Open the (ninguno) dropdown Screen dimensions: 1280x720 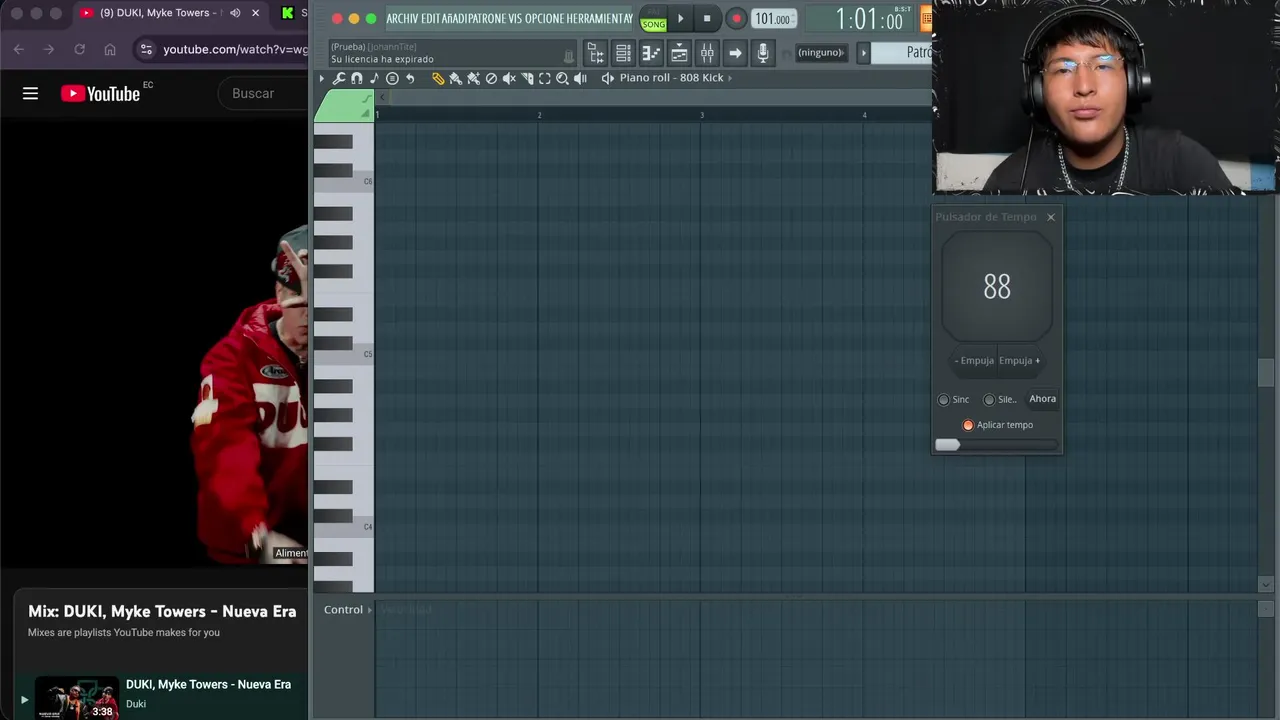click(821, 53)
